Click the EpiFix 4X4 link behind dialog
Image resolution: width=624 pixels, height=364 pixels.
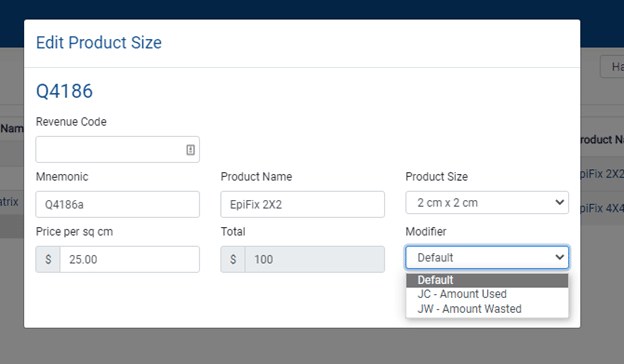pyautogui.click(x=602, y=208)
